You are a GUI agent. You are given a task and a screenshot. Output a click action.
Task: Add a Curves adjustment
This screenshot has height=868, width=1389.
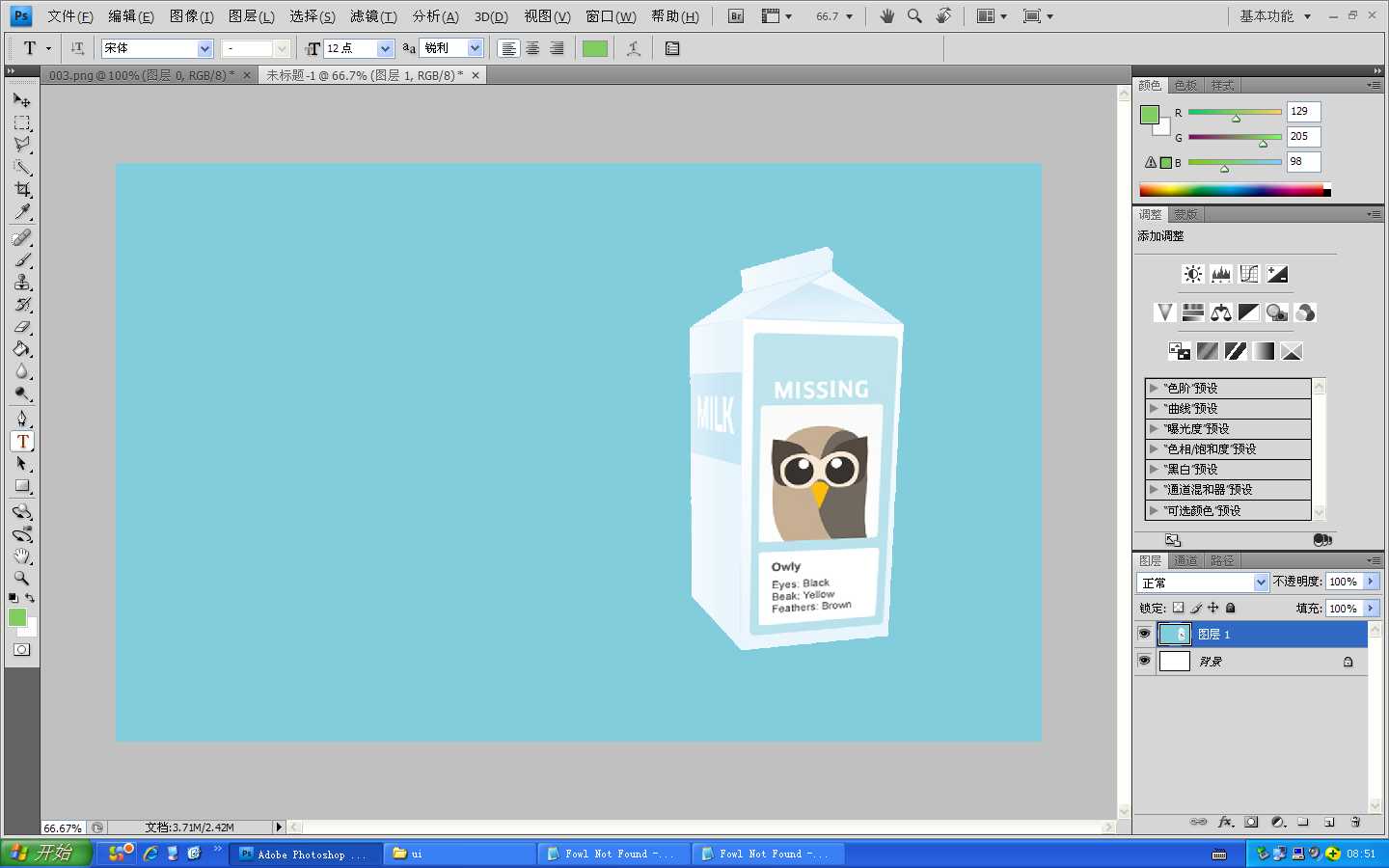tap(1249, 274)
